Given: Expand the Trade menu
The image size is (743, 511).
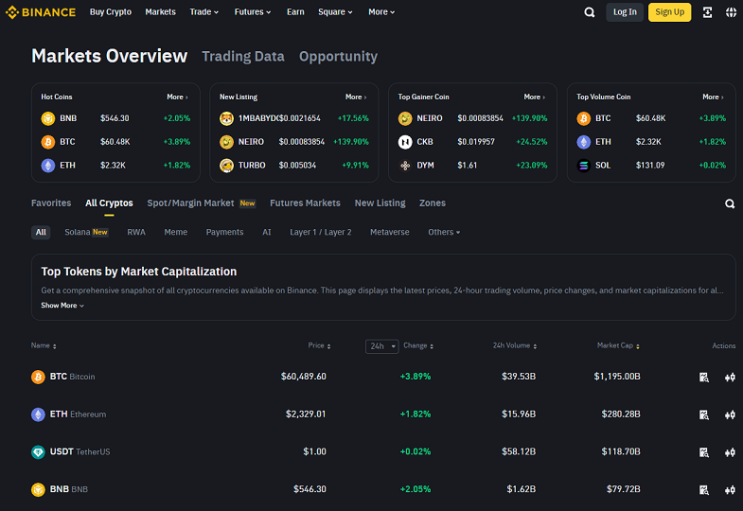Looking at the screenshot, I should pos(204,12).
